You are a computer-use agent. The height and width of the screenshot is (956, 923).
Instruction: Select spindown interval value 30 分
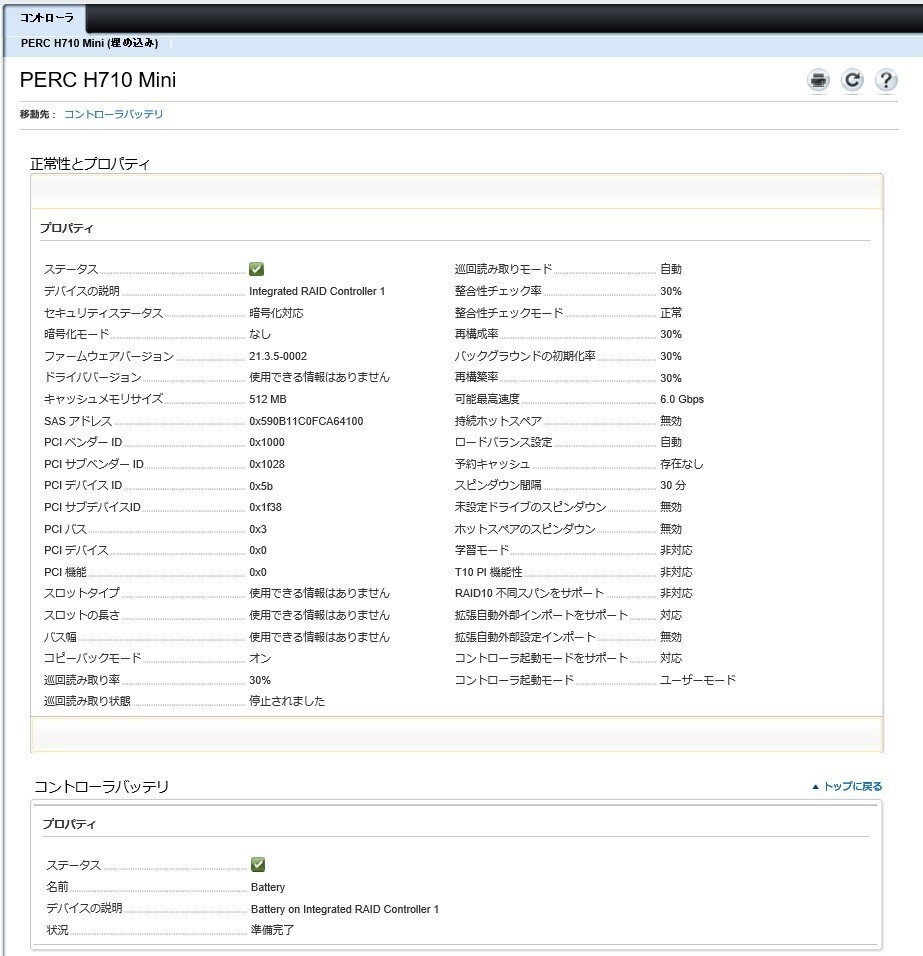click(673, 485)
